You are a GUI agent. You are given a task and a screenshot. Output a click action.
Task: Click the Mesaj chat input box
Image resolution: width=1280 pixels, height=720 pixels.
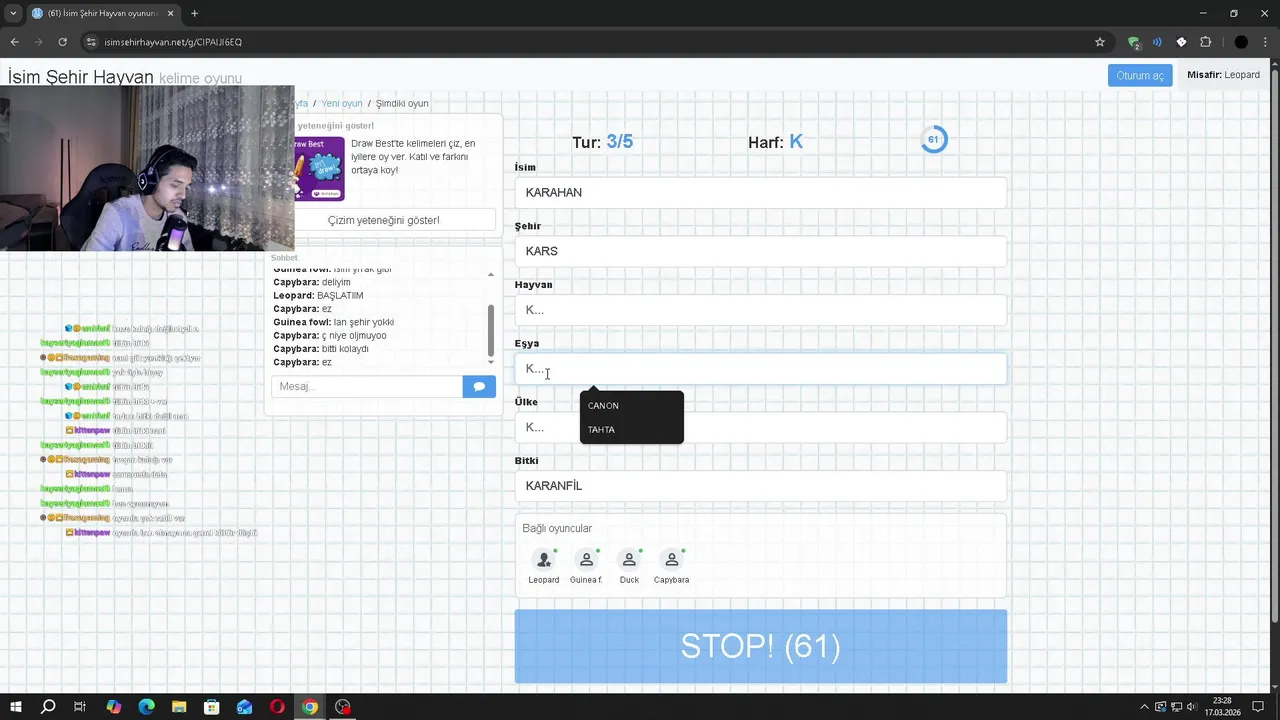[367, 386]
